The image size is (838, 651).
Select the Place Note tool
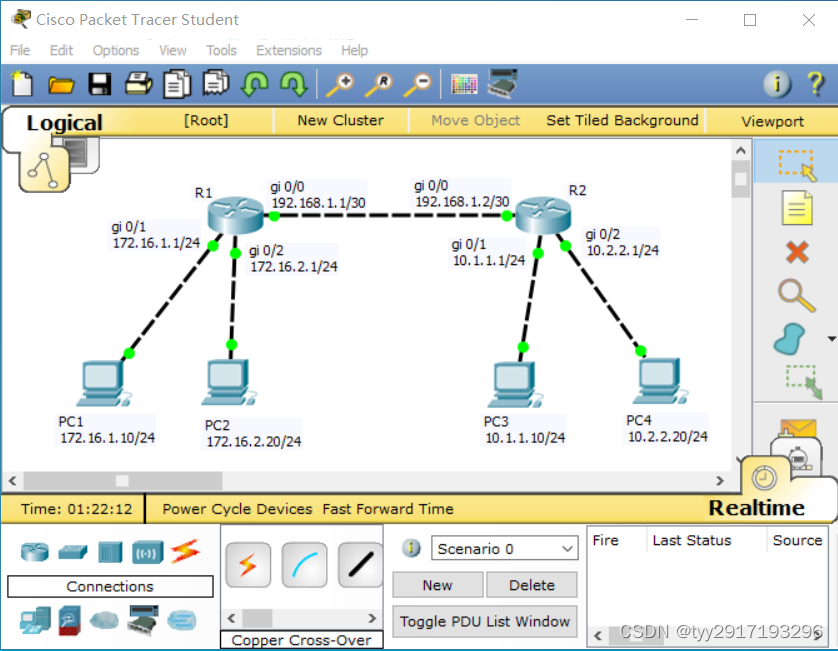pos(796,208)
